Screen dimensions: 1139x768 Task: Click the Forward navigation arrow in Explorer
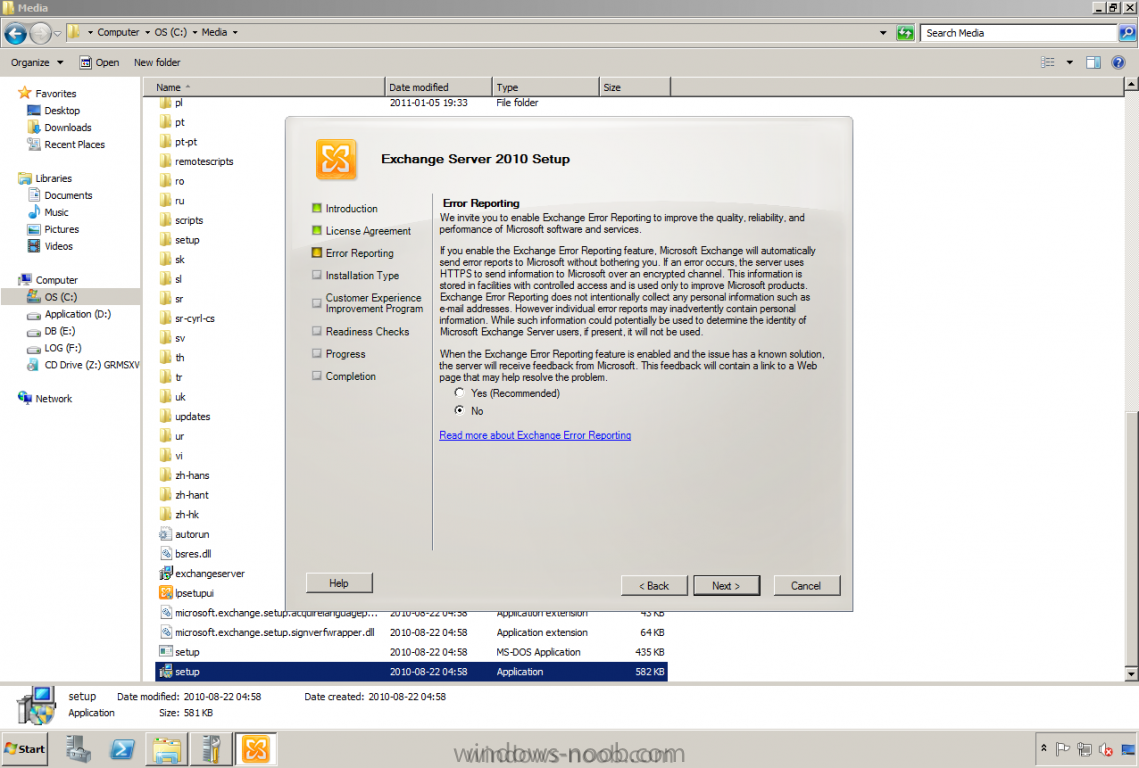tap(40, 33)
